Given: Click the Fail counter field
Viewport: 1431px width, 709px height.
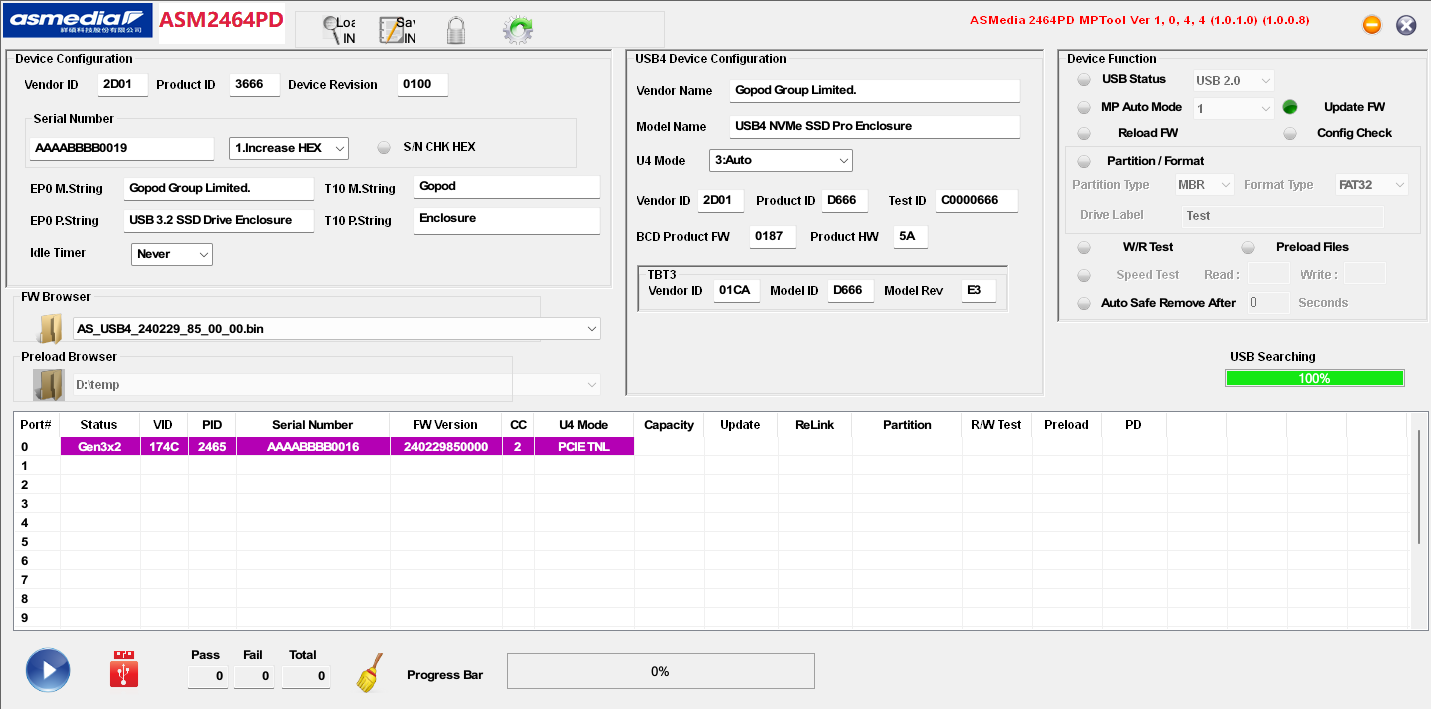Looking at the screenshot, I should [x=254, y=677].
